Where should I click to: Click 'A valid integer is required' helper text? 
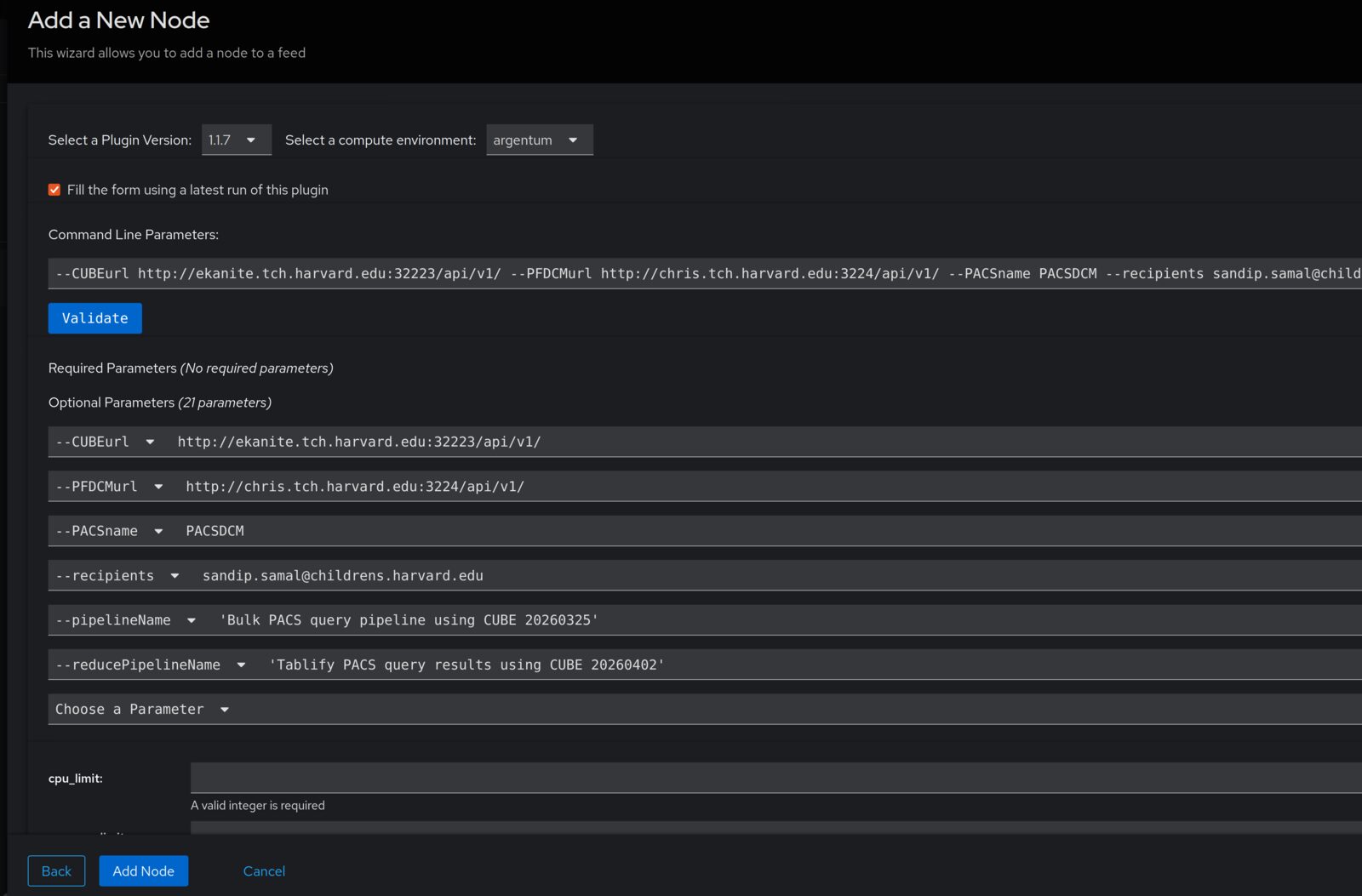click(258, 805)
